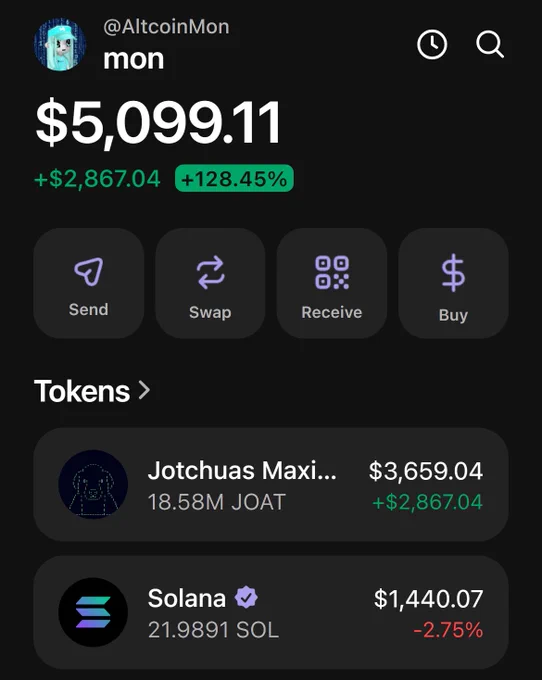
Task: Tap the @AltcoinMon username
Action: pos(166,27)
